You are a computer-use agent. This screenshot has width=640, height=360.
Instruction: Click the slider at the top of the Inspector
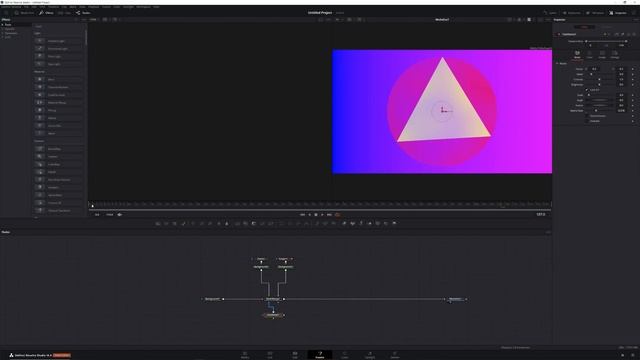coord(606,41)
